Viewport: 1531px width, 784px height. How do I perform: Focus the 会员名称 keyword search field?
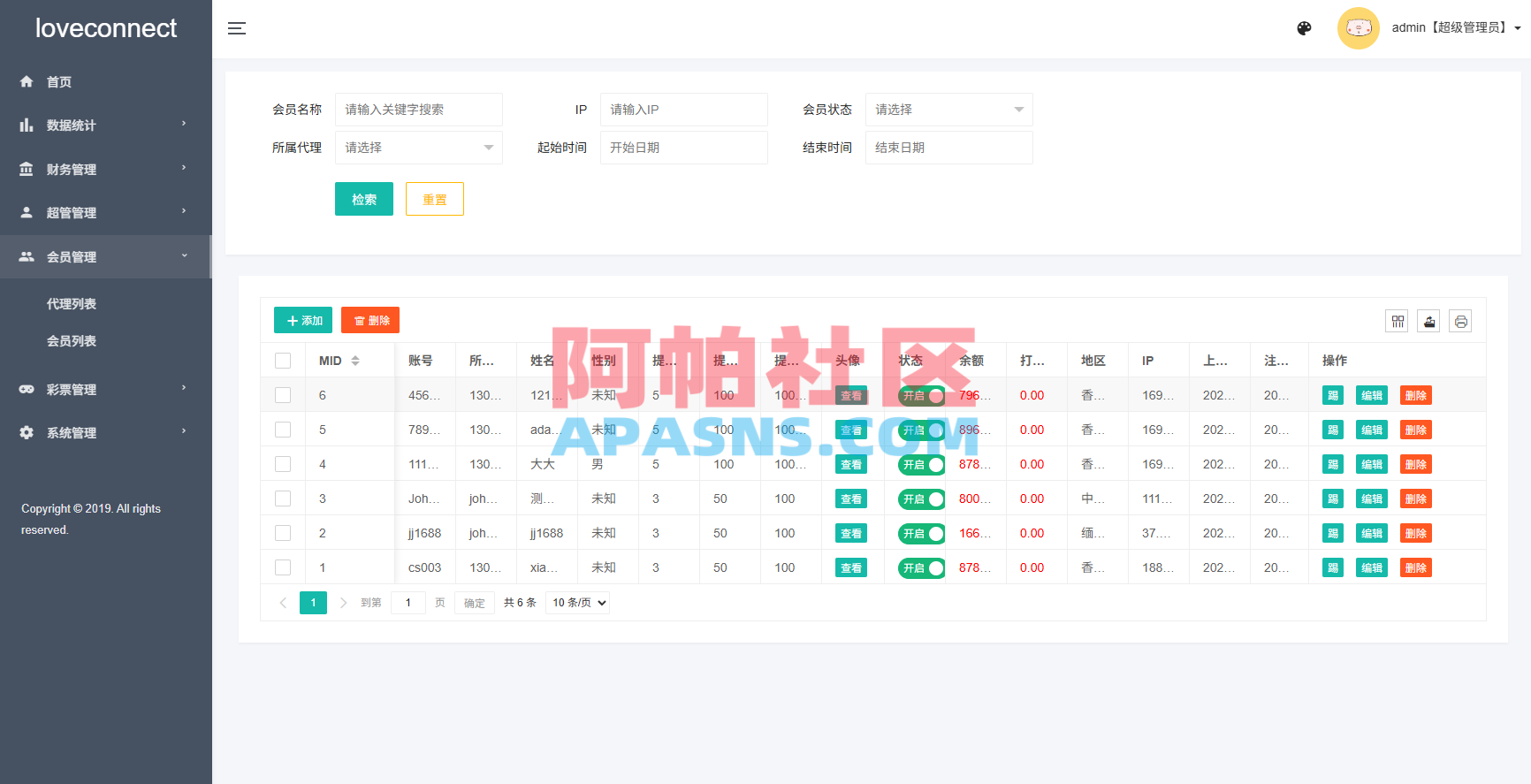click(418, 110)
